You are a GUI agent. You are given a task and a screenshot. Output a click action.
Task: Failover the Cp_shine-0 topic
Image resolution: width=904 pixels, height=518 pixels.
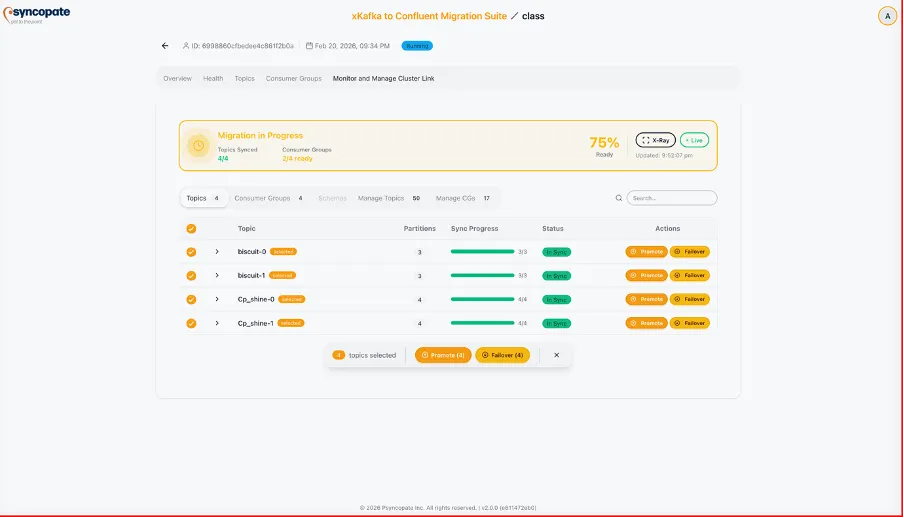pyautogui.click(x=690, y=299)
